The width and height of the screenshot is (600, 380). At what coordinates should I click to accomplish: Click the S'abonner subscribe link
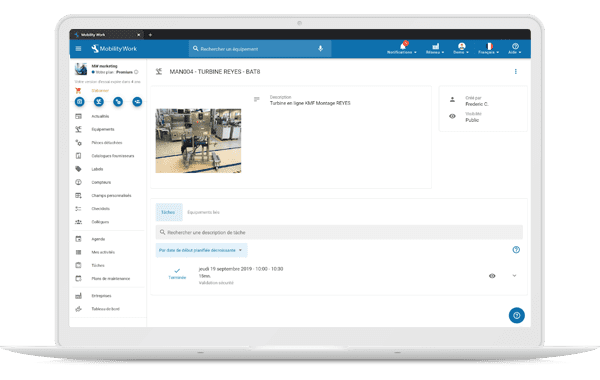coord(100,91)
